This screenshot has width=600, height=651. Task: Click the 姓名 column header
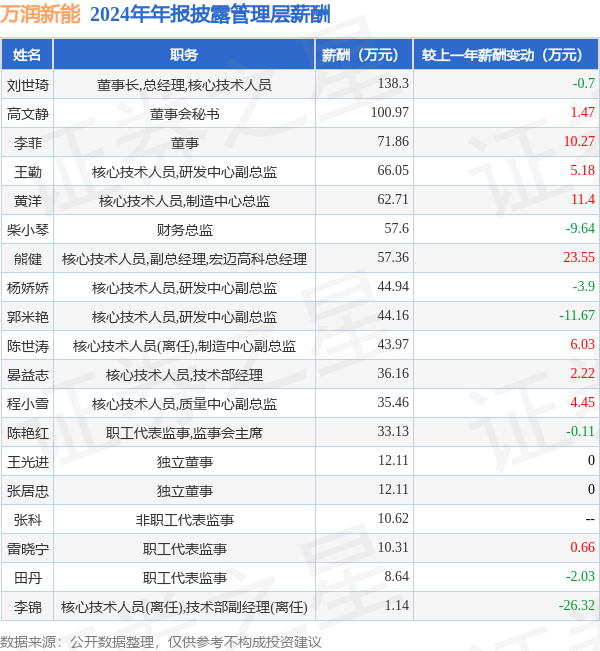pos(27,54)
